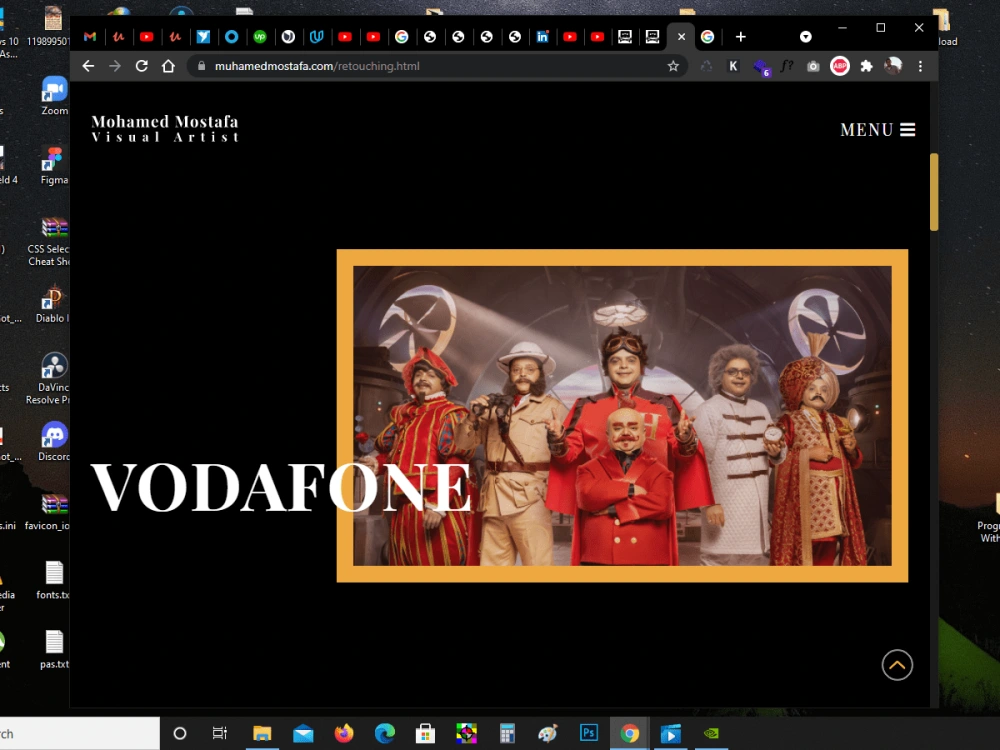Open a new browser tab
Image resolution: width=1000 pixels, height=750 pixels.
740,37
